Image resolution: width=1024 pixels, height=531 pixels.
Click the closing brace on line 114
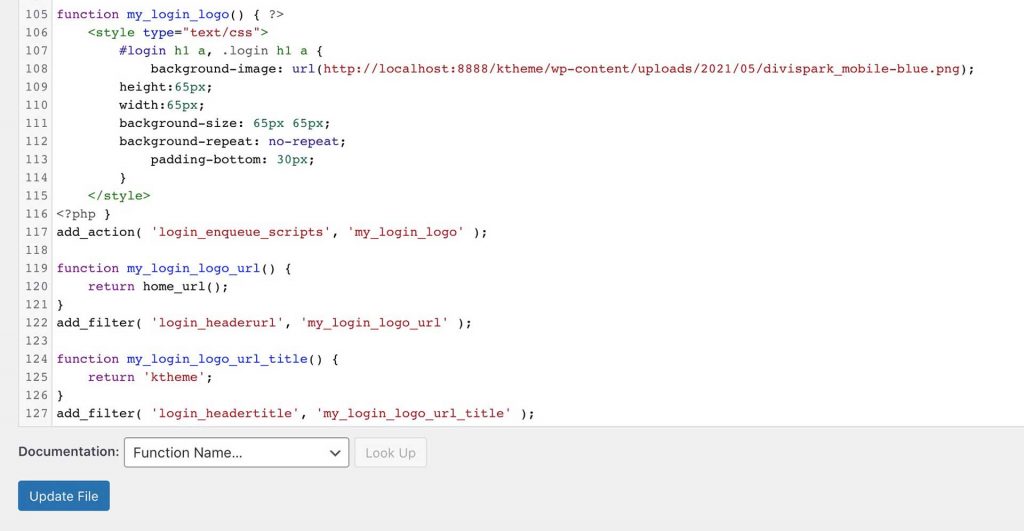(x=123, y=178)
